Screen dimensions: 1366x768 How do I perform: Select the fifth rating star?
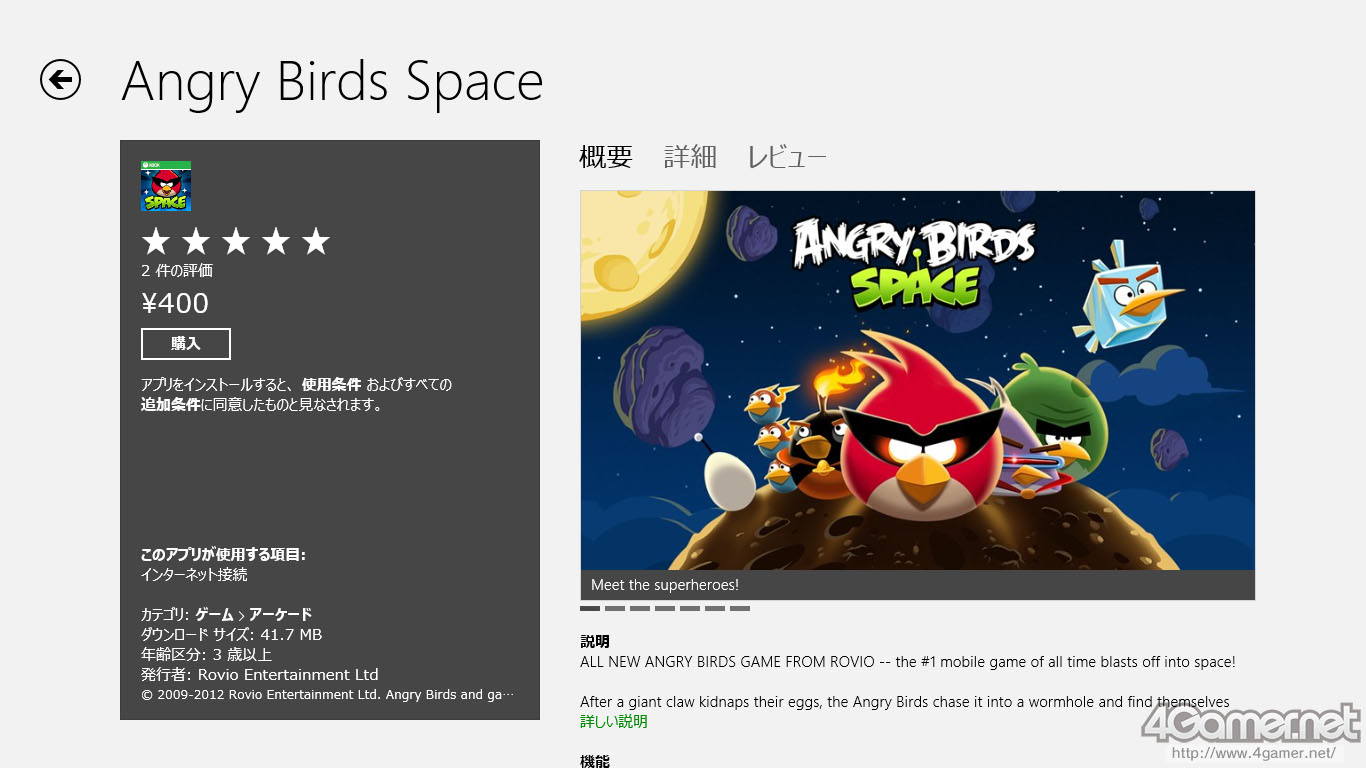[316, 241]
